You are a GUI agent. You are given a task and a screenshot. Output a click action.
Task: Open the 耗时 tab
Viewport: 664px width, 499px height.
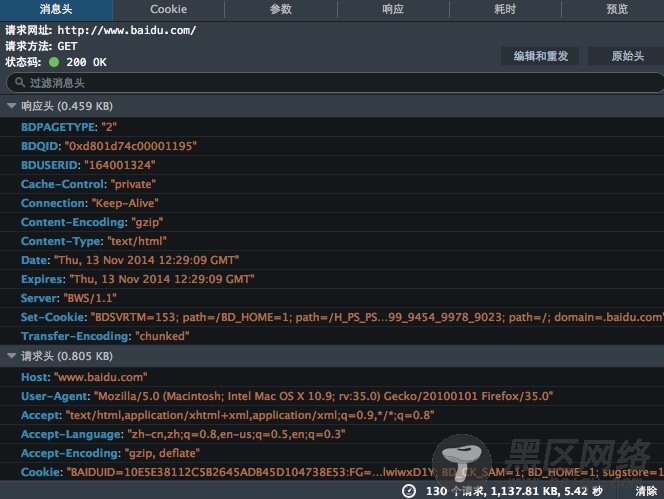[505, 10]
